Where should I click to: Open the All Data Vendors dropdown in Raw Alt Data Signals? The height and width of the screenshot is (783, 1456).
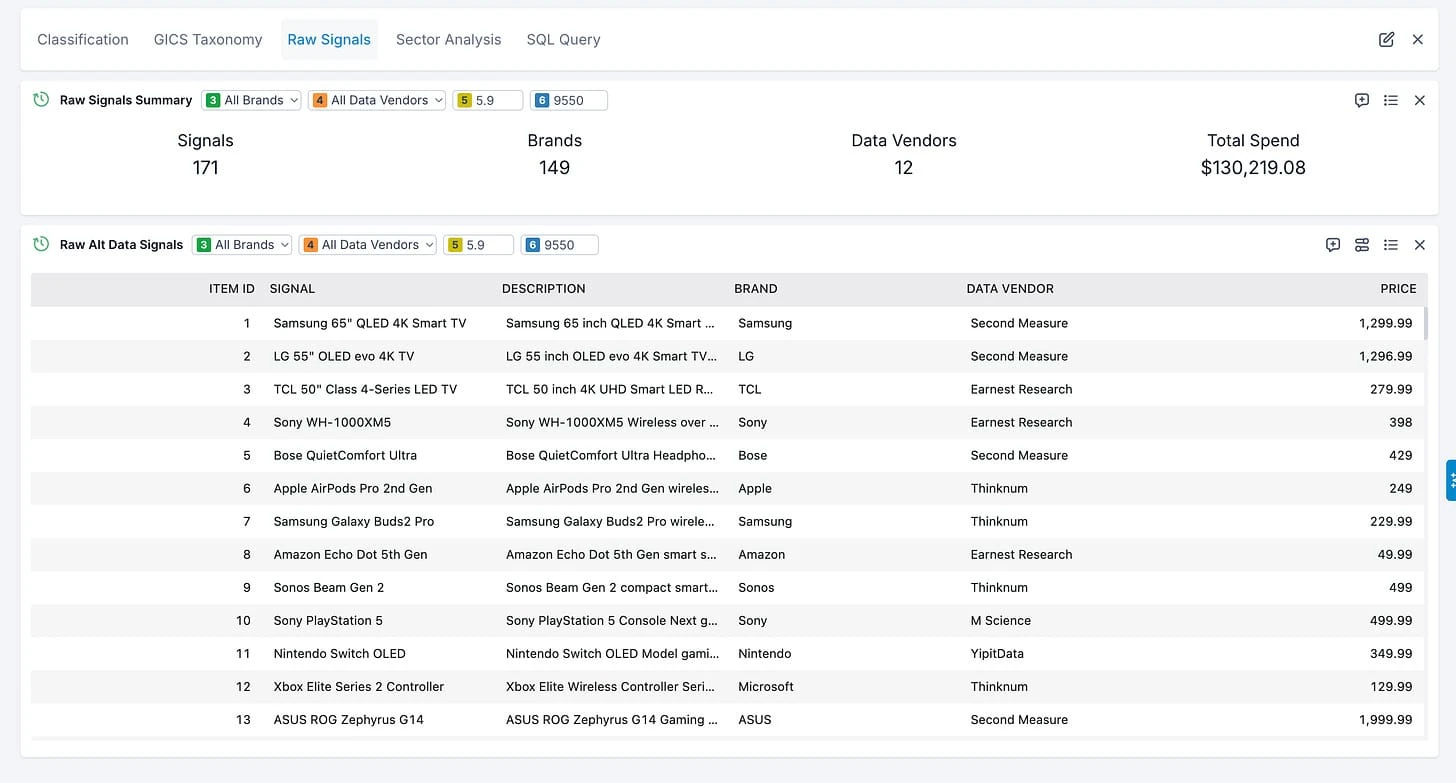[367, 244]
